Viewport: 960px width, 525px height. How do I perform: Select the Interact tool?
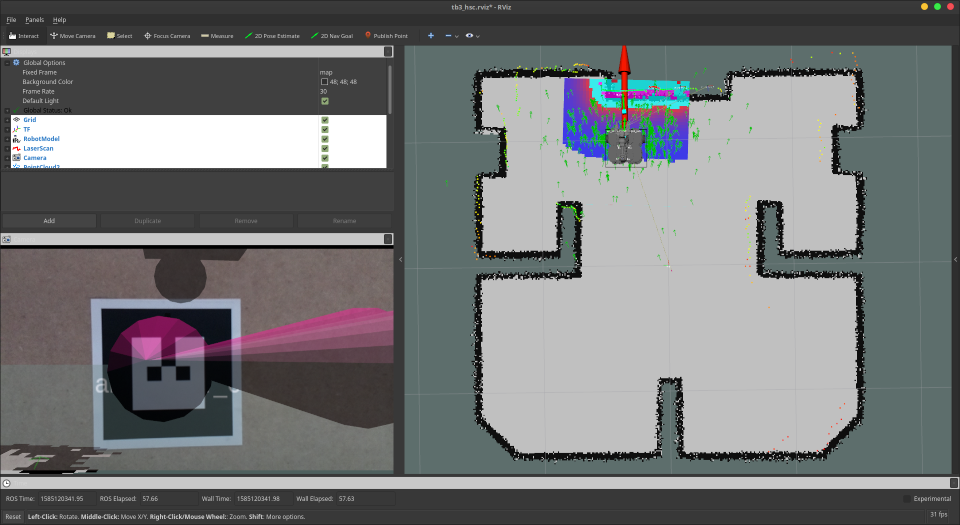(24, 35)
